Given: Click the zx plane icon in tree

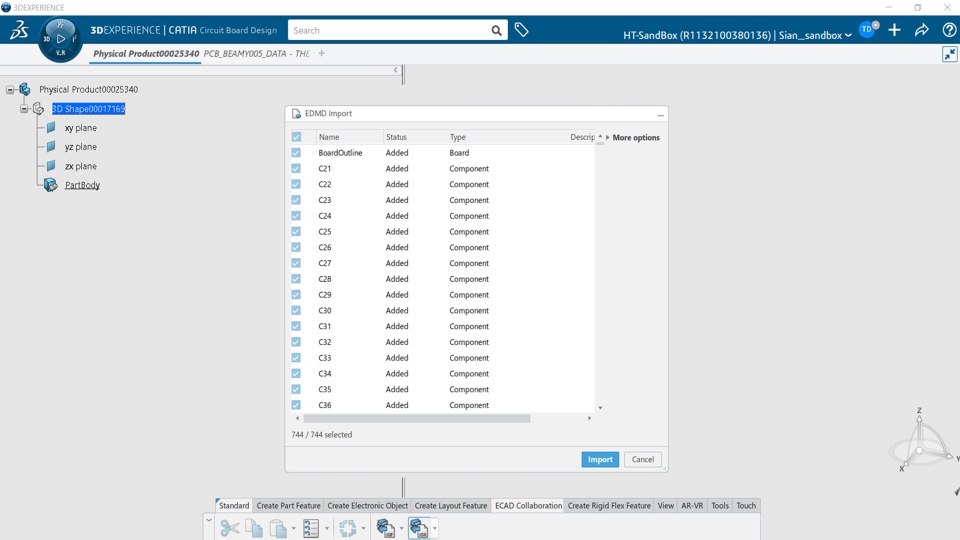Looking at the screenshot, I should [x=51, y=165].
